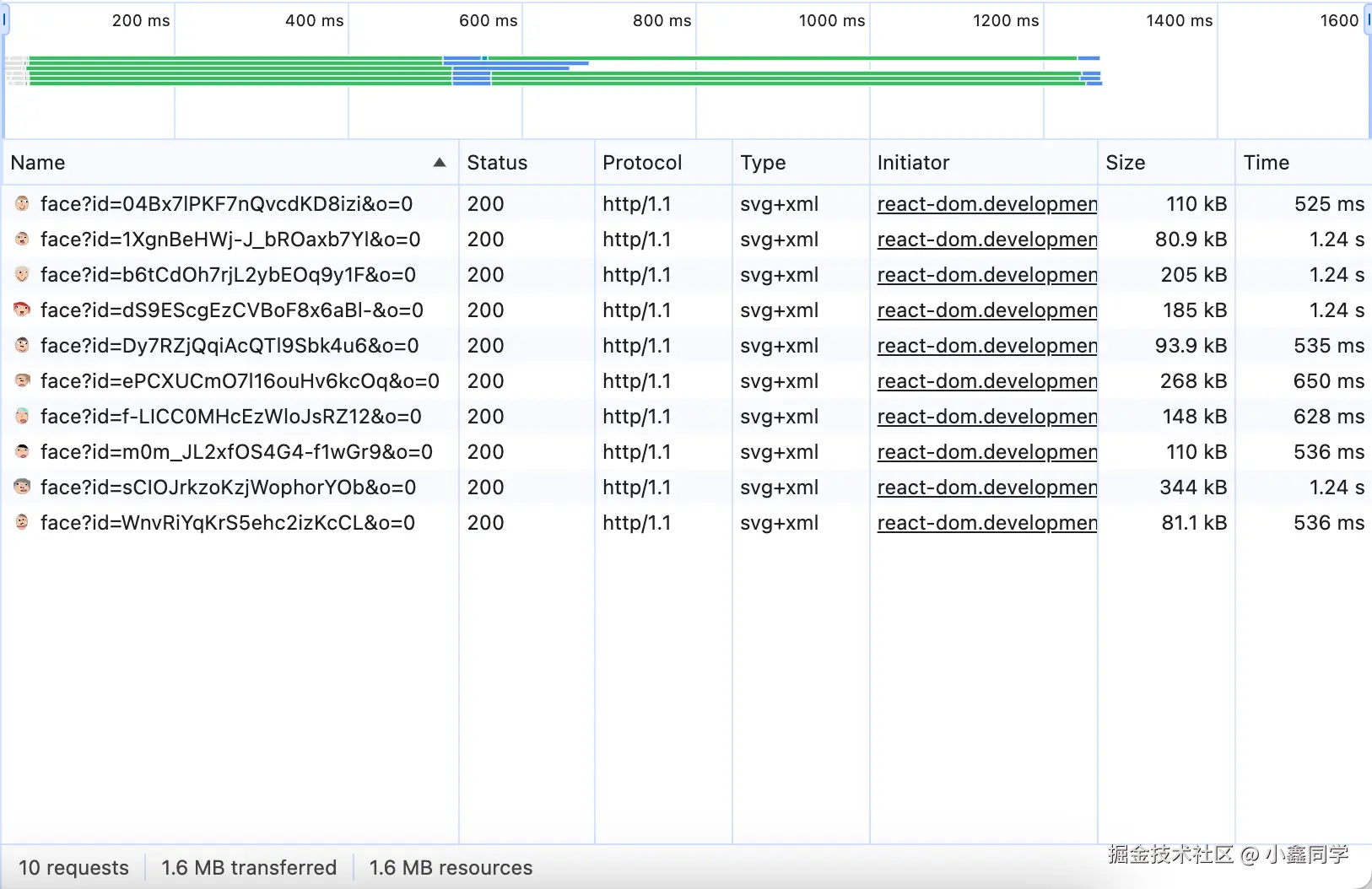Toggle sort order using the Name column arrow
The image size is (1372, 889).
click(x=440, y=163)
